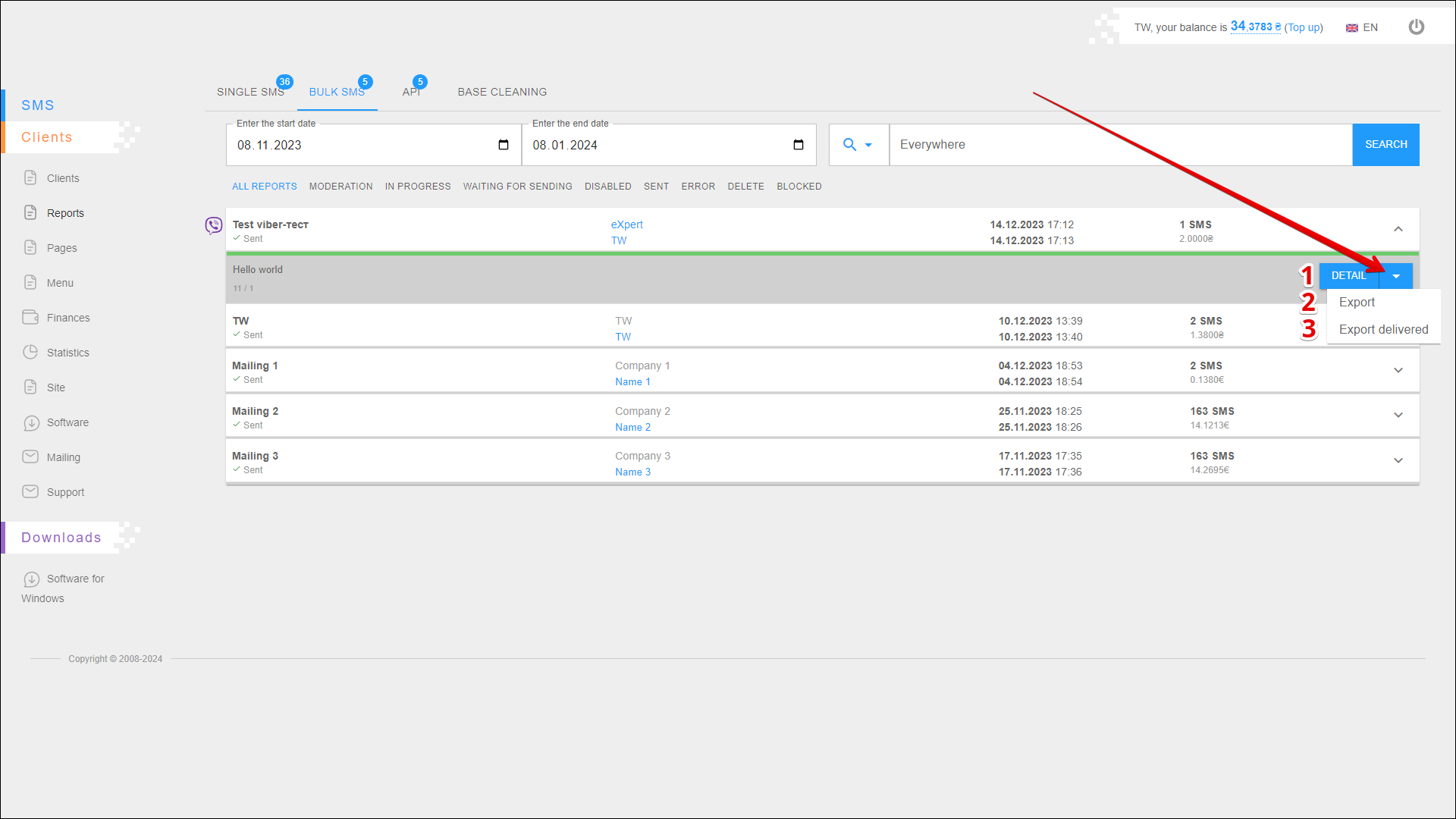Click the Software download icon in sidebar

click(30, 422)
